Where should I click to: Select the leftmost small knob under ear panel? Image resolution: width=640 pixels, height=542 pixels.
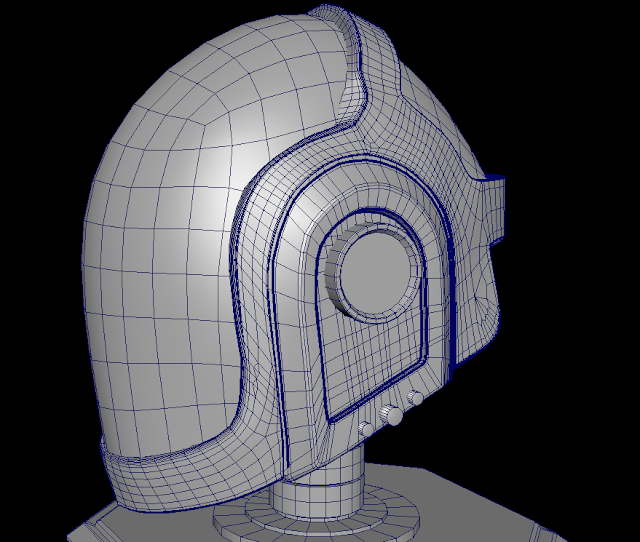pos(366,430)
